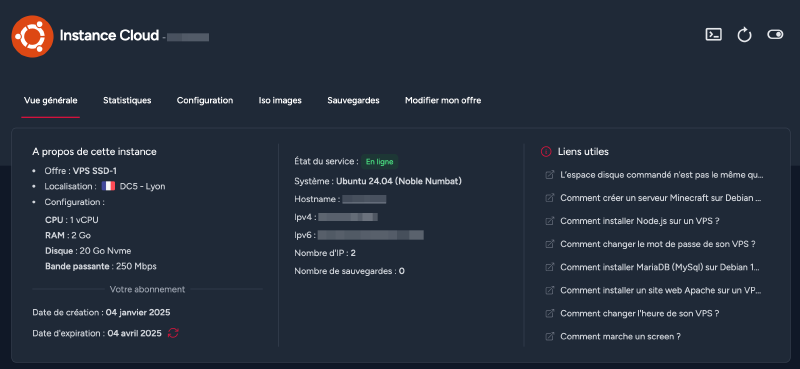Click the "Nombre d'IP : 2" line
800x369 pixels.
325,253
